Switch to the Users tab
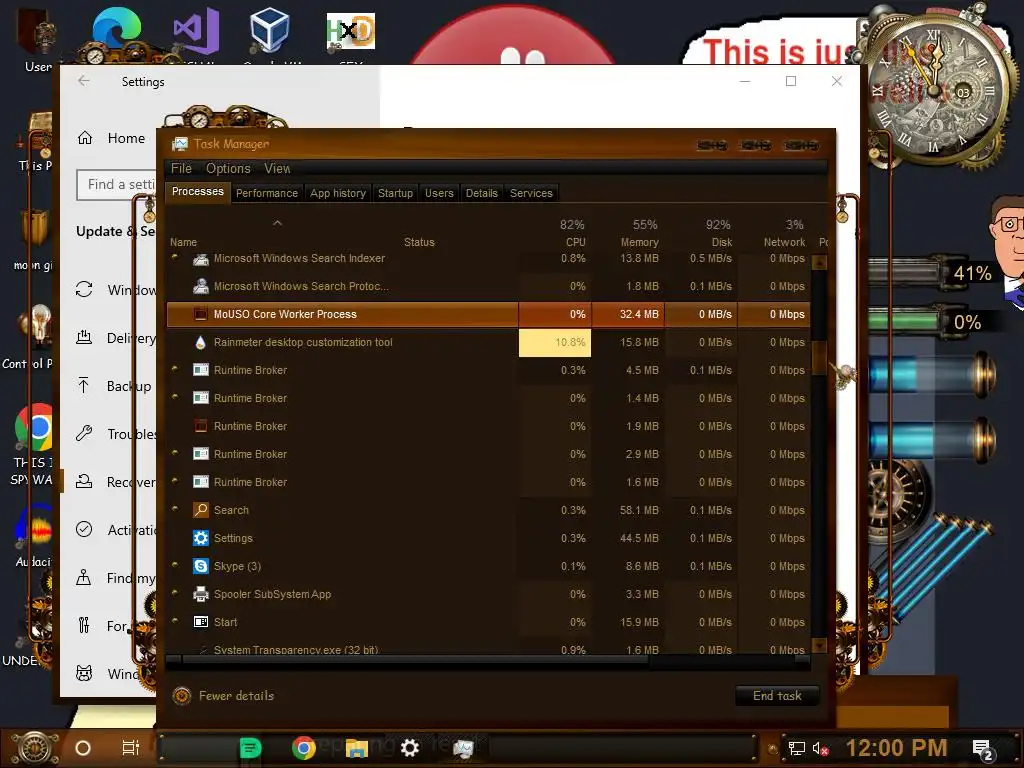Screen dimensions: 1024x768 439,193
